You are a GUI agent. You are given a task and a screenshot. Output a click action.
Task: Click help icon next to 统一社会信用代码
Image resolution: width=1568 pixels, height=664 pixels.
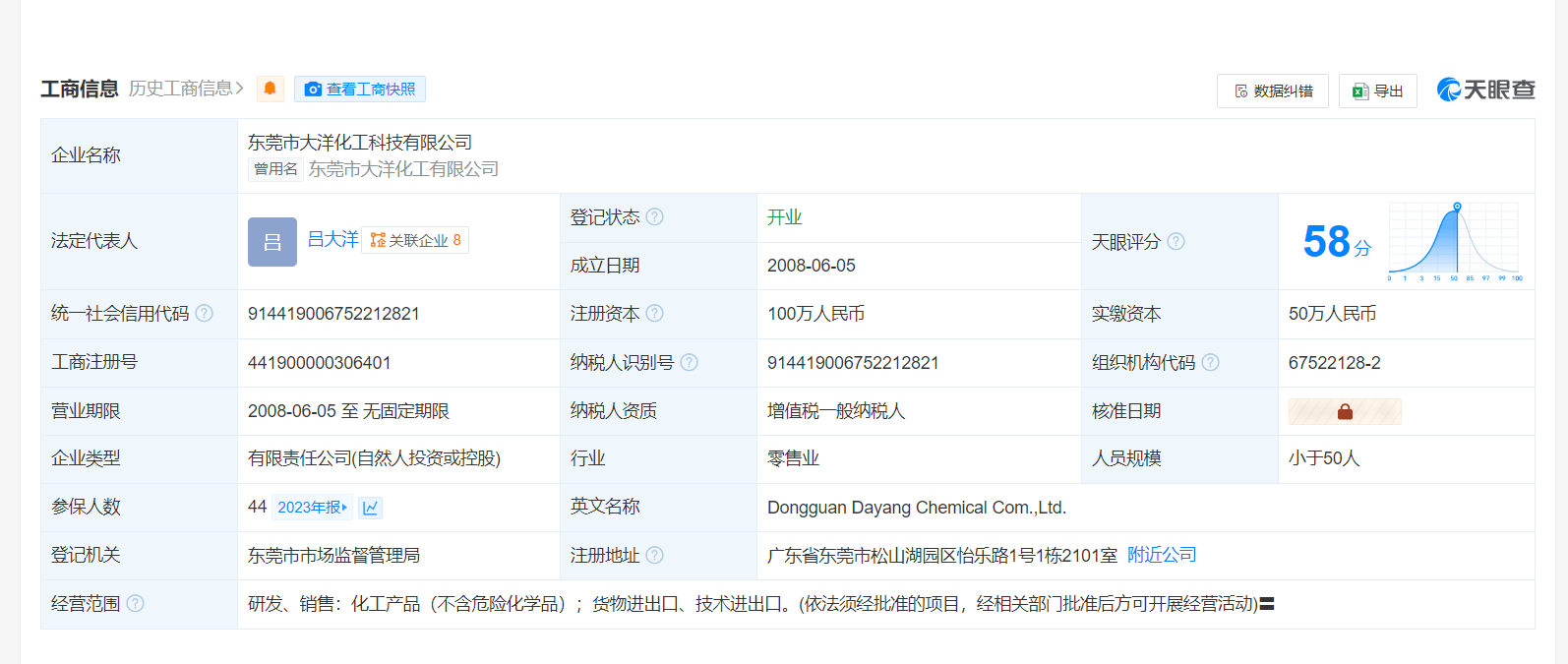click(205, 313)
